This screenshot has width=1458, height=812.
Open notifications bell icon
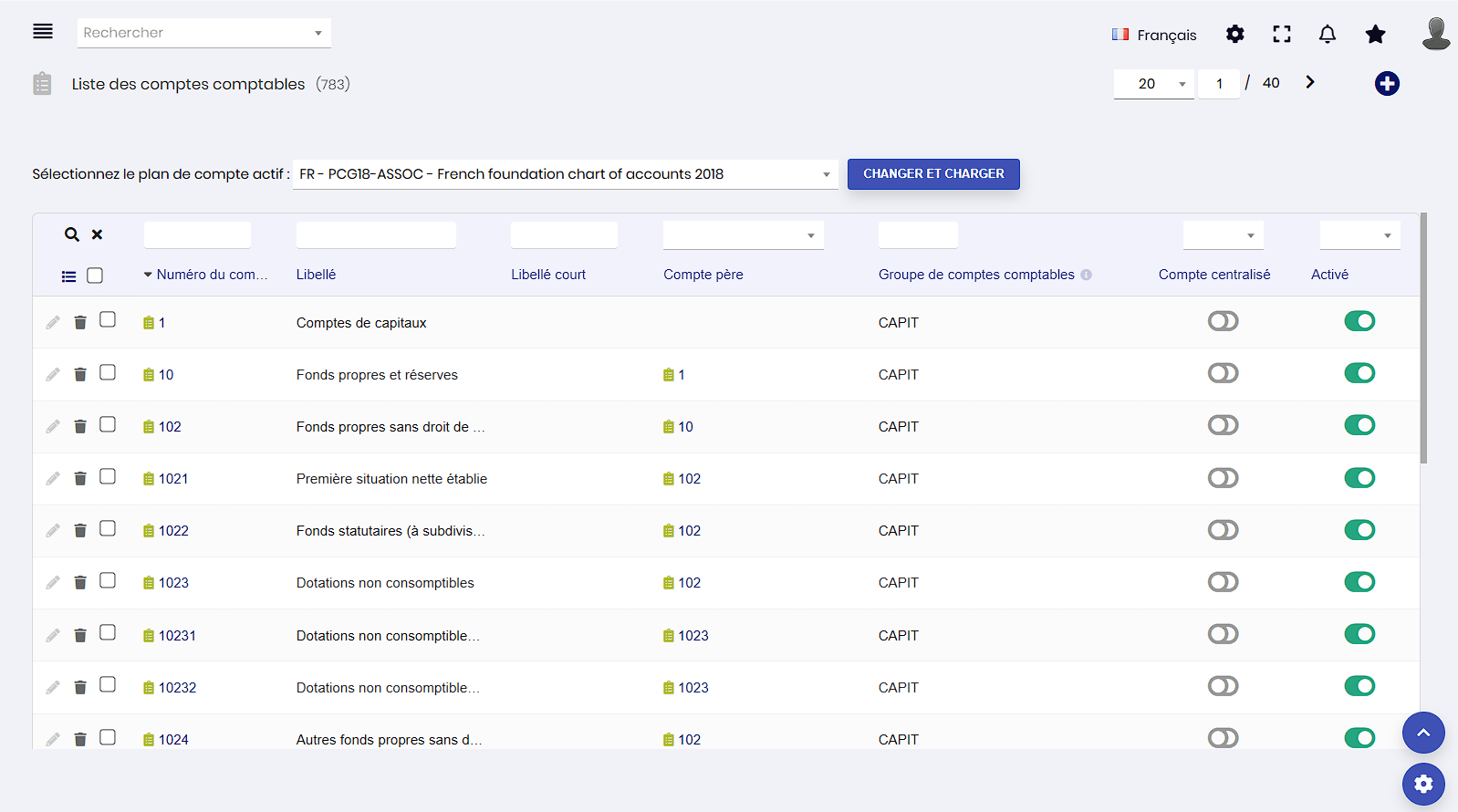[1327, 35]
